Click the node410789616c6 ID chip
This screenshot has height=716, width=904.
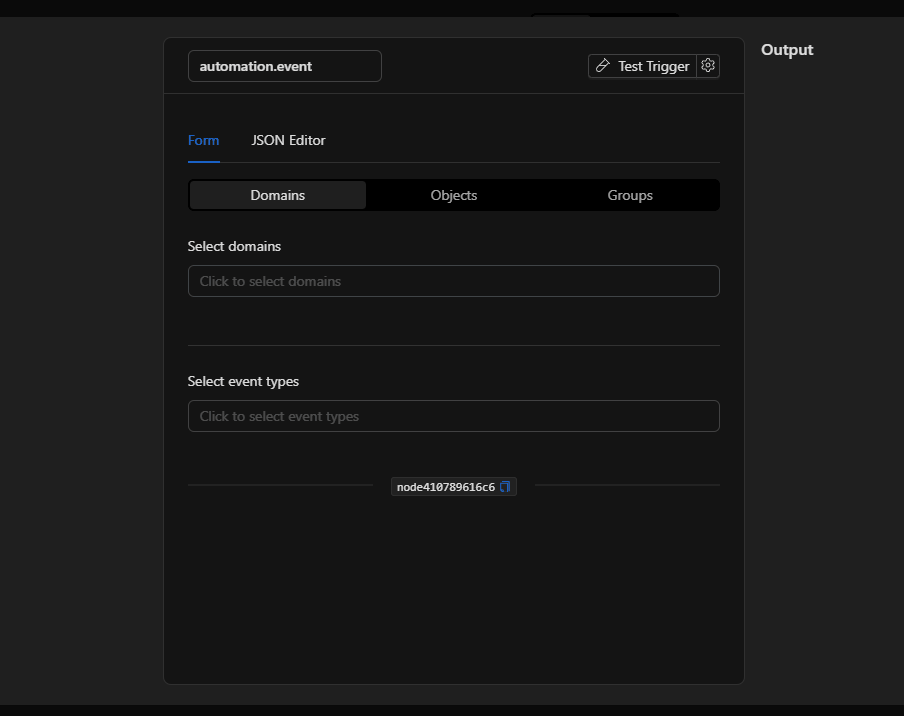(x=446, y=487)
